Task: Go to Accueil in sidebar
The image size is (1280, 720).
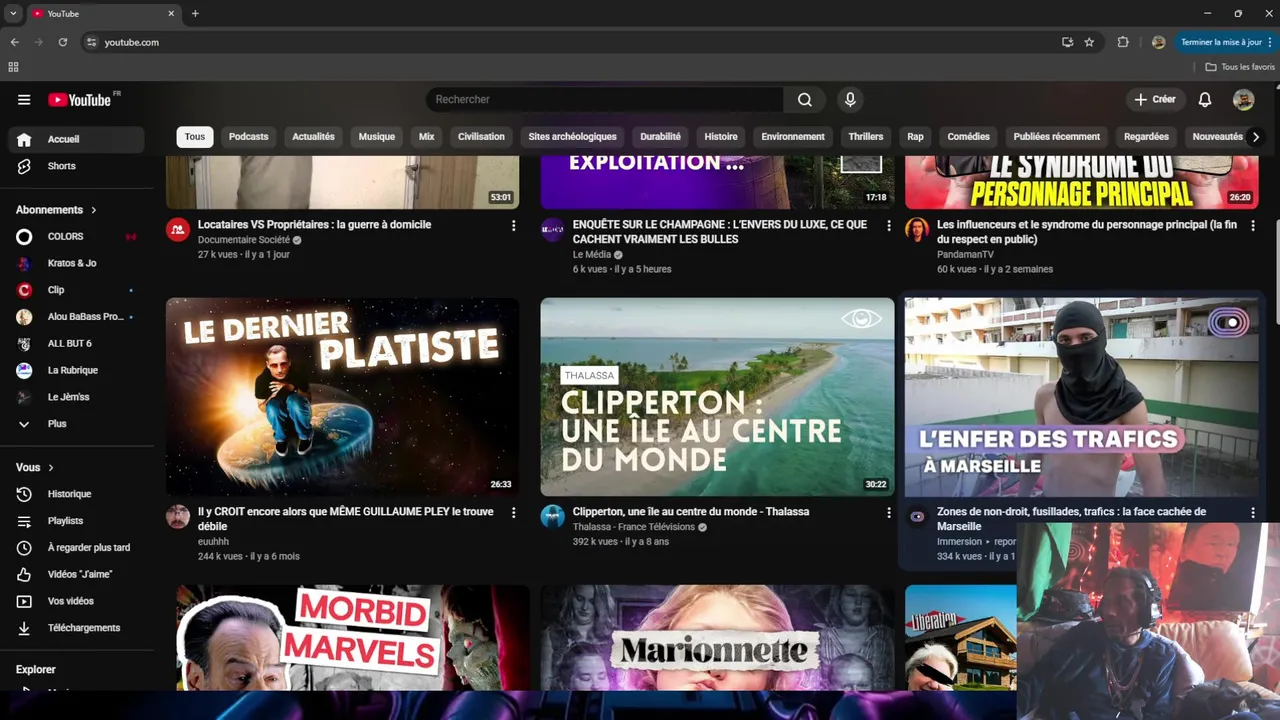Action: pos(76,139)
